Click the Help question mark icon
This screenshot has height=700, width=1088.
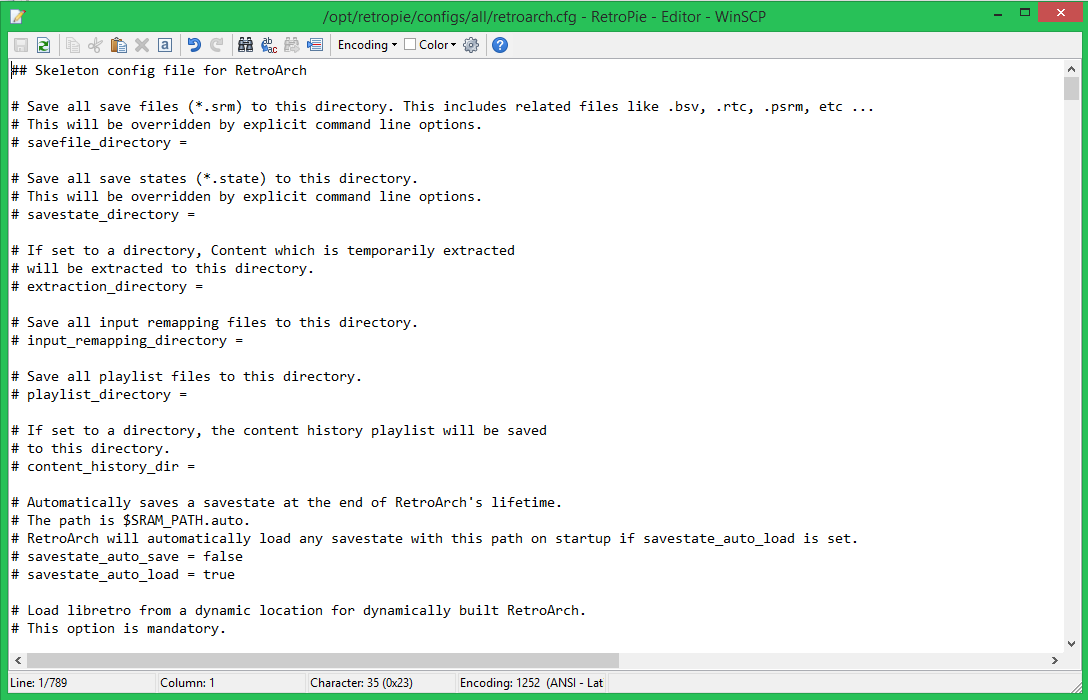(x=499, y=45)
